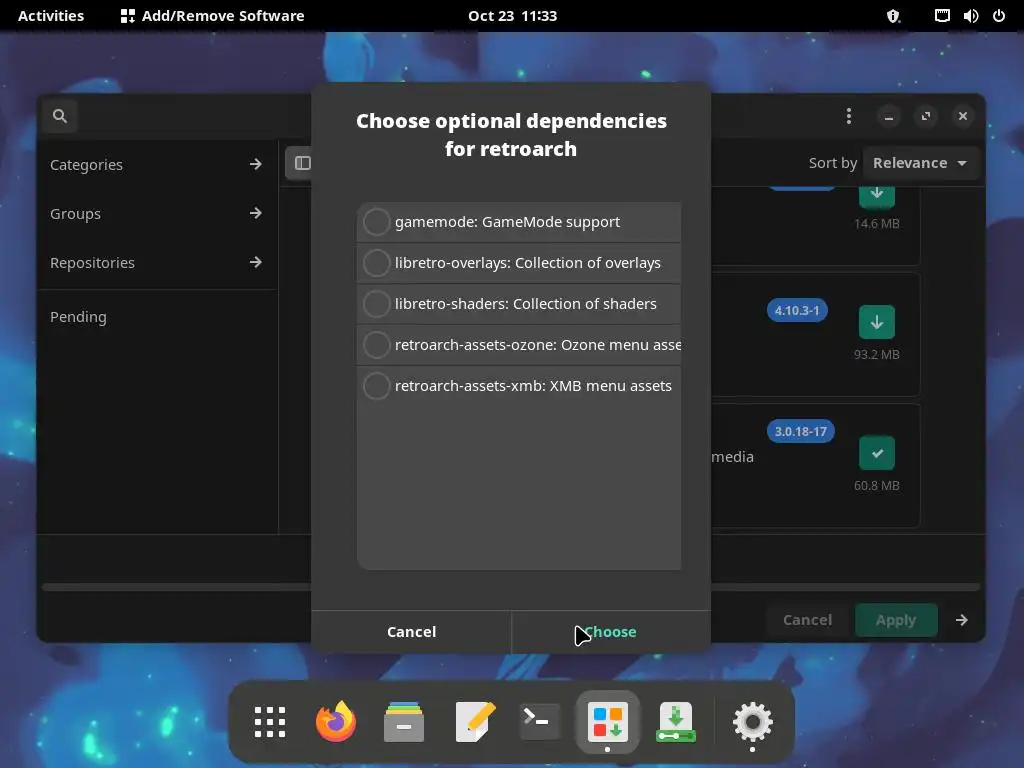Close the Add/Remove Software window
This screenshot has width=1024, height=768.
click(x=963, y=116)
